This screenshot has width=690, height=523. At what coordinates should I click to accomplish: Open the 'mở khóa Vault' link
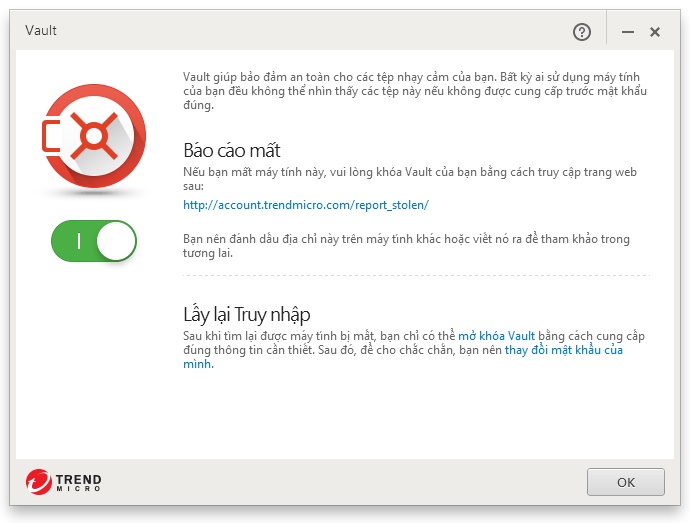point(496,336)
